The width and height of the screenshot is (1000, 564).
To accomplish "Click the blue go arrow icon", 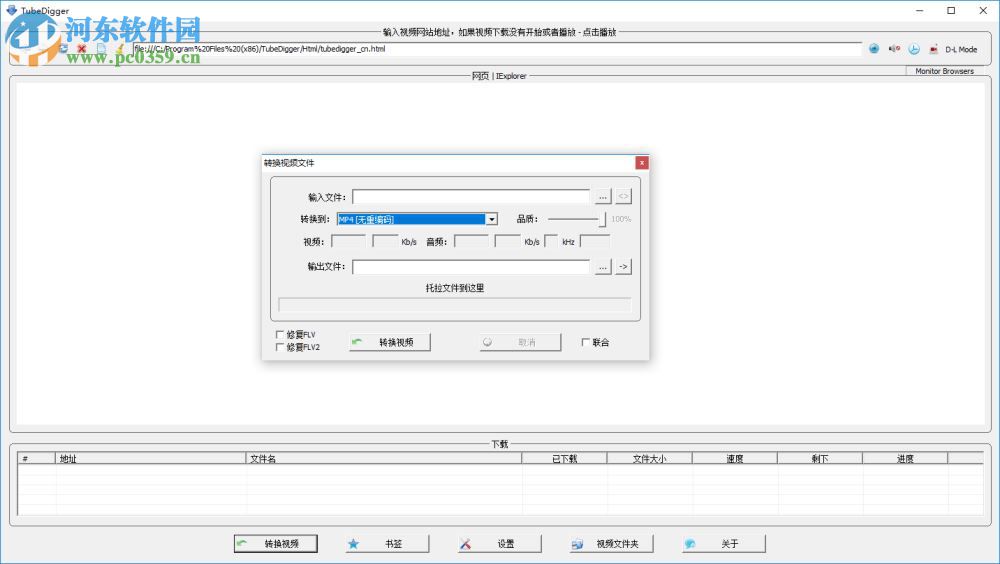I will 874,48.
